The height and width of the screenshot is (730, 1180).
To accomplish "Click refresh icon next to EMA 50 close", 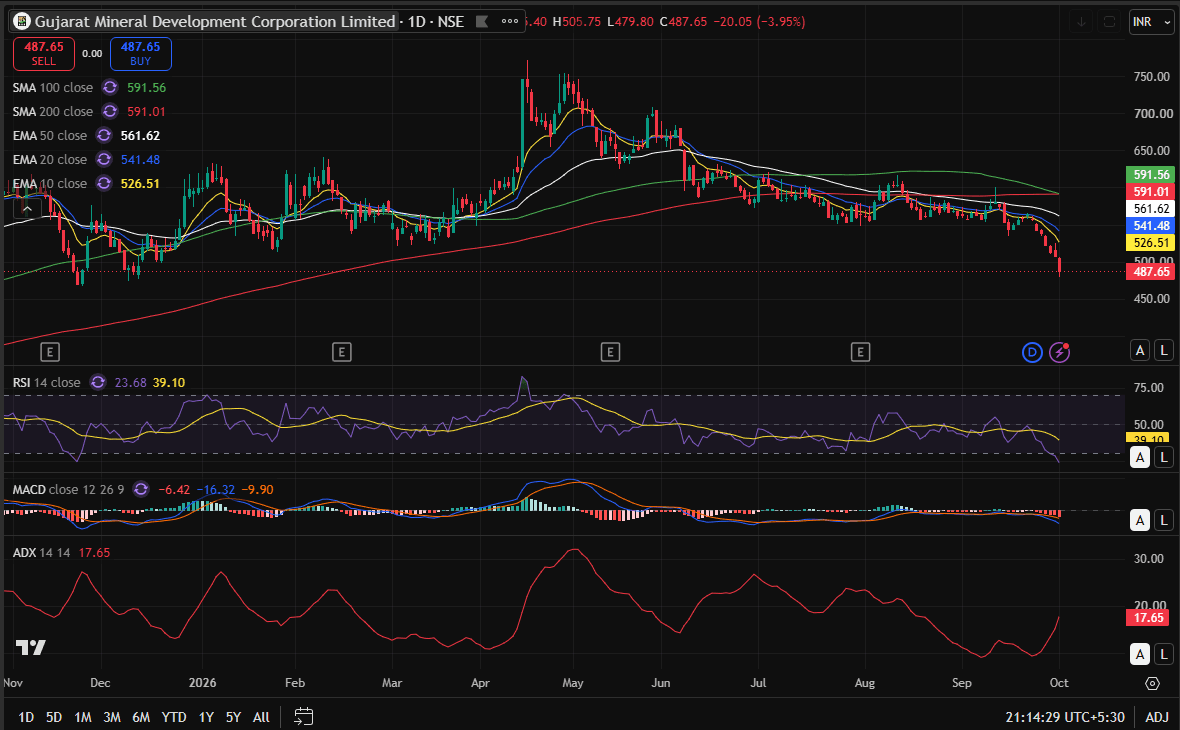I will pos(104,135).
